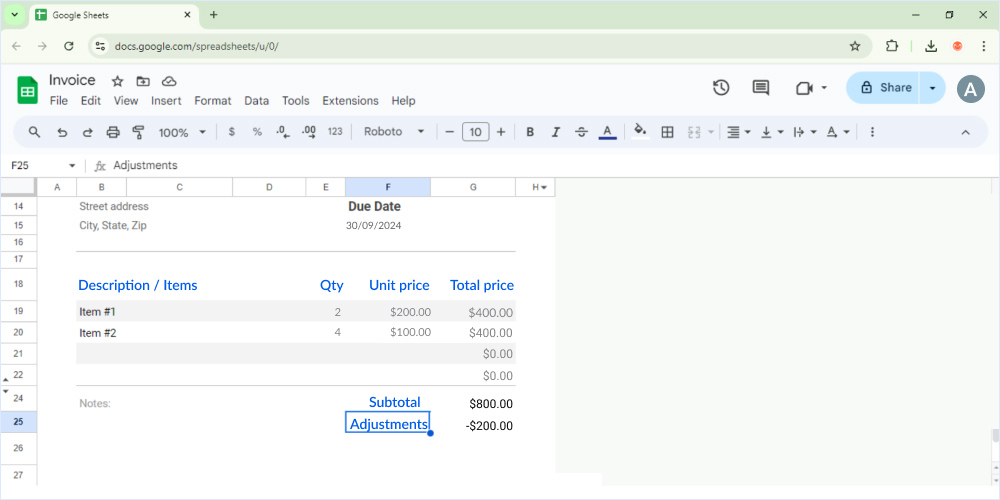The height and width of the screenshot is (500, 1000).
Task: Toggle bold formatting
Action: coord(530,132)
